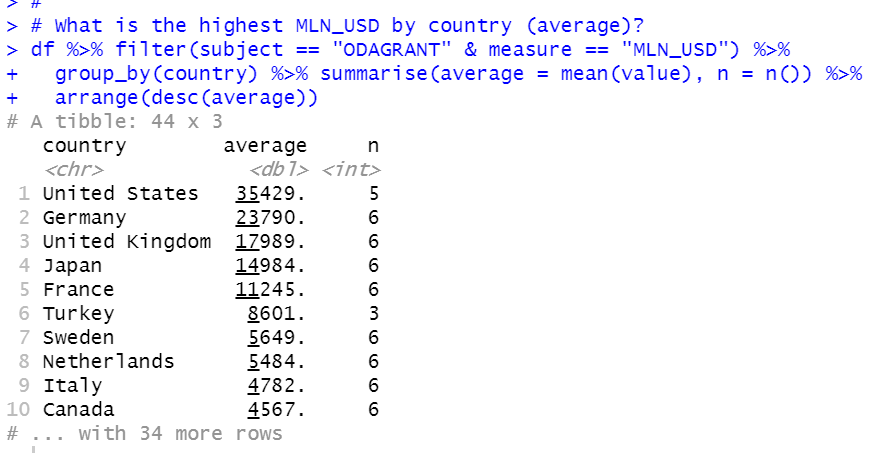Click the 'France' country cell
The width and height of the screenshot is (878, 453).
pyautogui.click(x=78, y=290)
